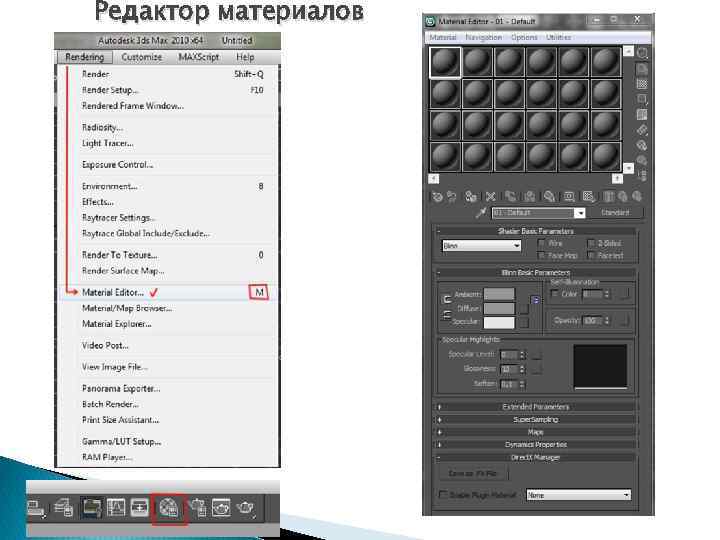
Task: Click the Put to Library icon
Action: tap(549, 197)
